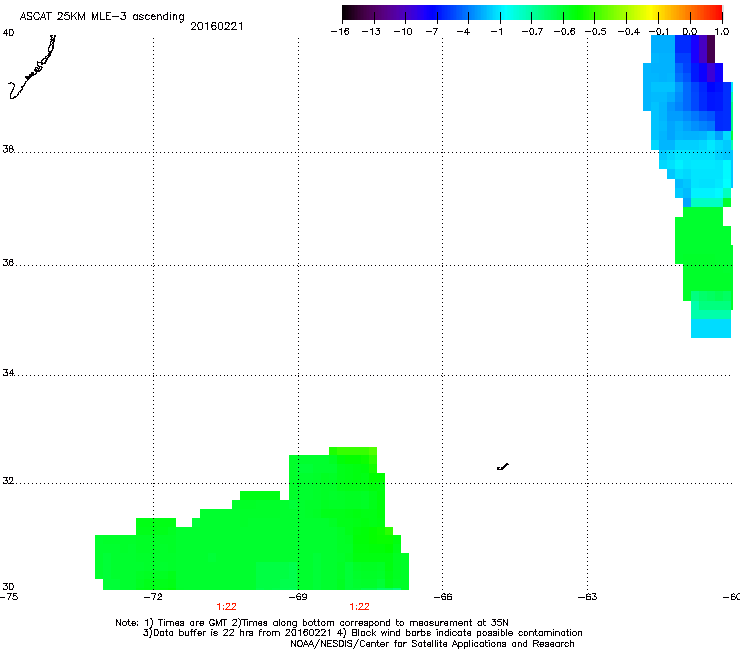
Task: Click the 1.0 color scale label
Action: tap(722, 32)
